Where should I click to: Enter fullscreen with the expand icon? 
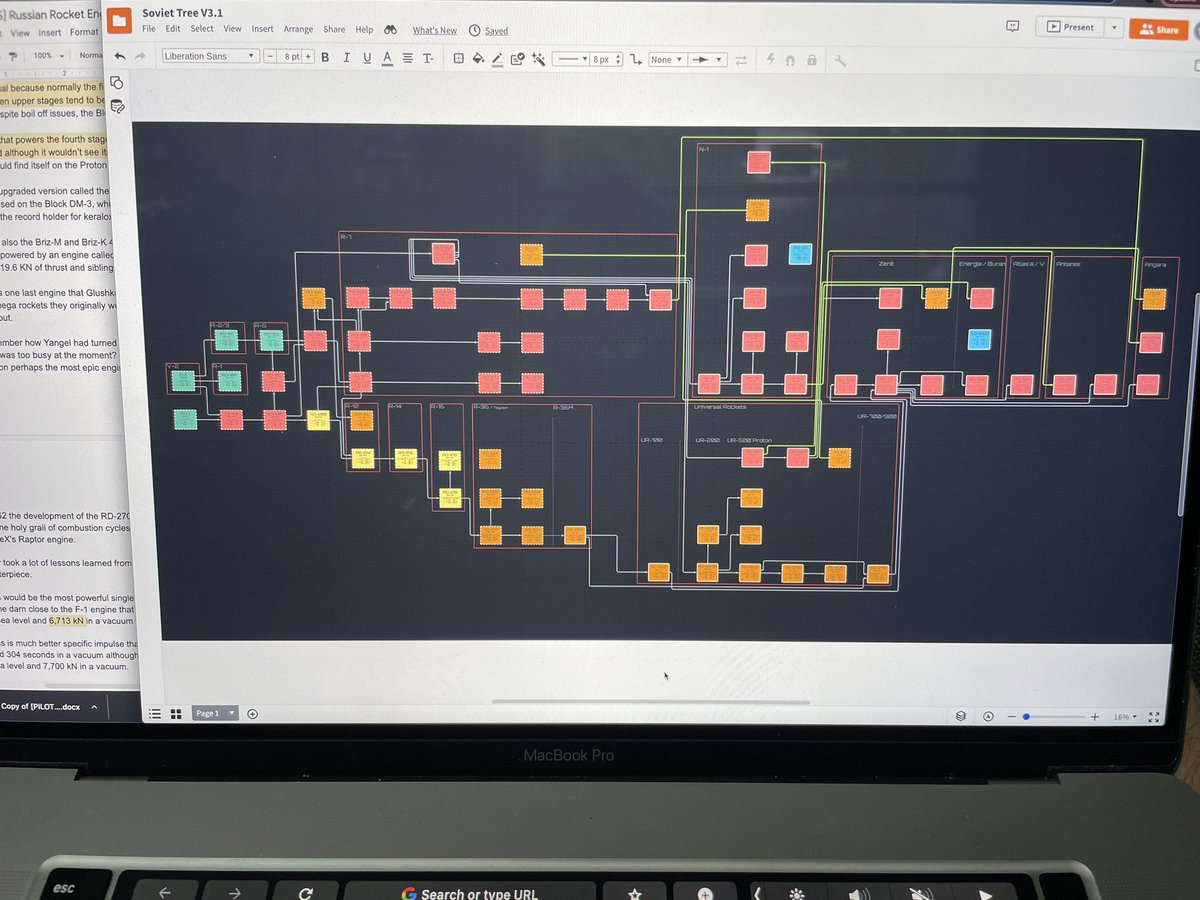[1154, 717]
